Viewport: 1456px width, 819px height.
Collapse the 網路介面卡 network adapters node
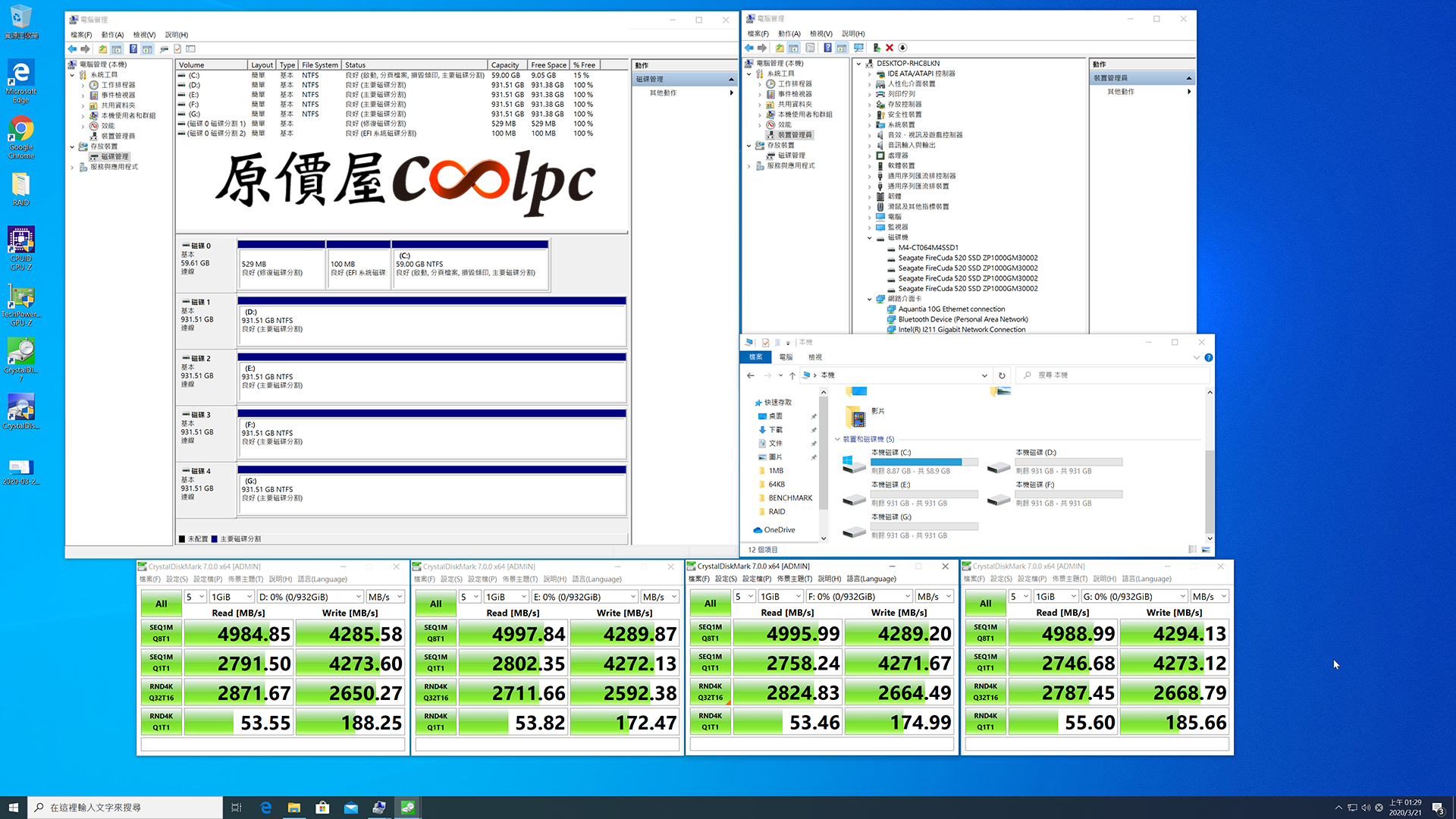[x=870, y=299]
